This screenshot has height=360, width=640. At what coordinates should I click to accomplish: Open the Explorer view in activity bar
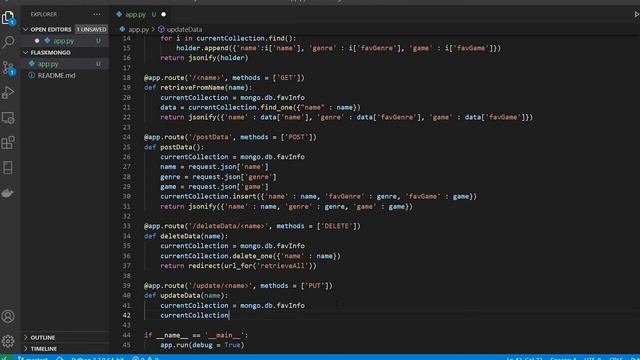coord(8,18)
